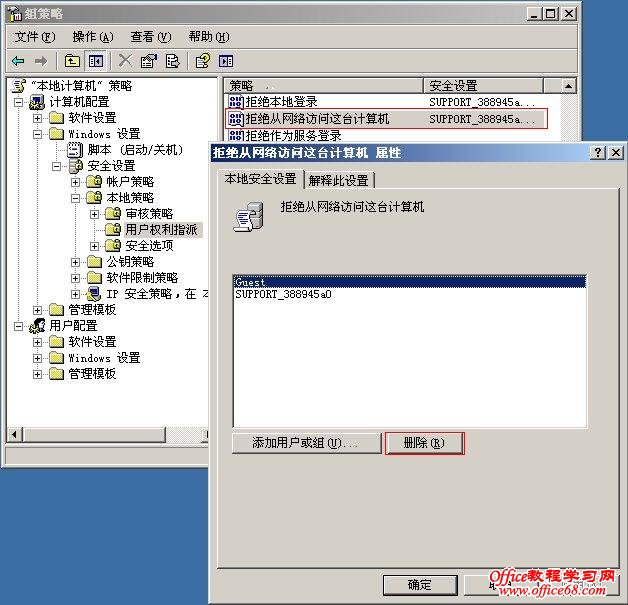Click the 添加用户或组(U)... button
Viewport: 628px width, 605px height.
pos(306,443)
